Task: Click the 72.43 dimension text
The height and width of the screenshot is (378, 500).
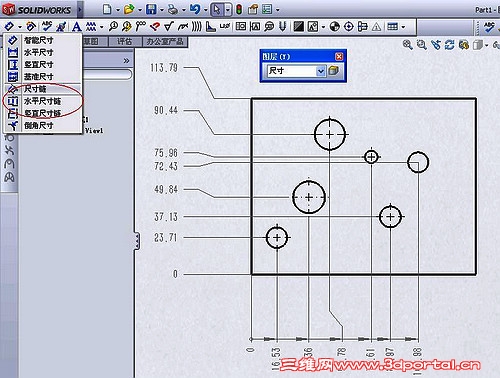Action: (166, 166)
